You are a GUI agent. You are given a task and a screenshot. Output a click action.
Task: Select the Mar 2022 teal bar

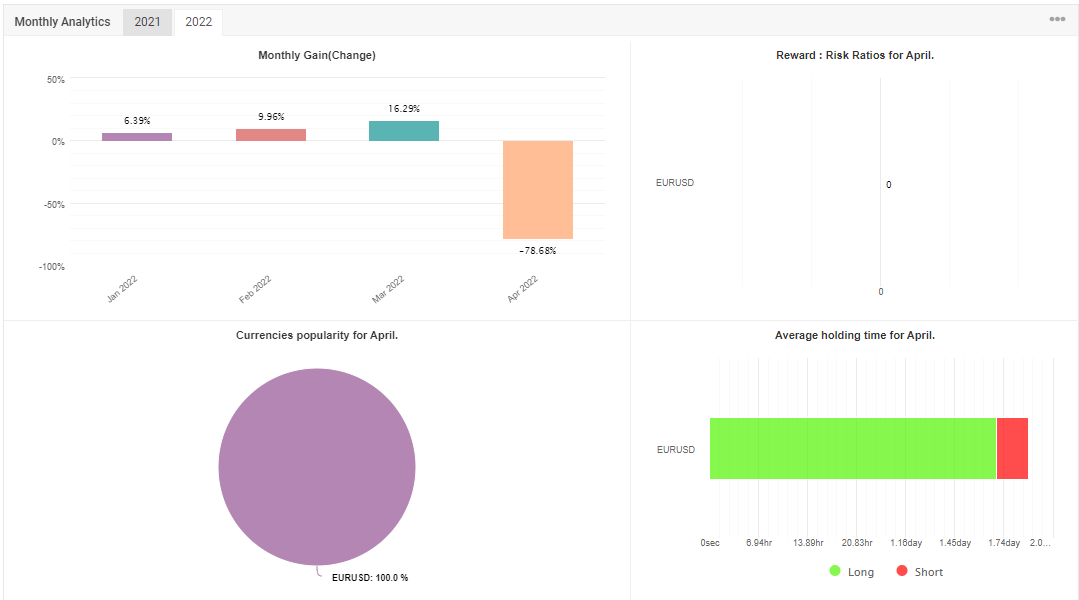click(404, 131)
